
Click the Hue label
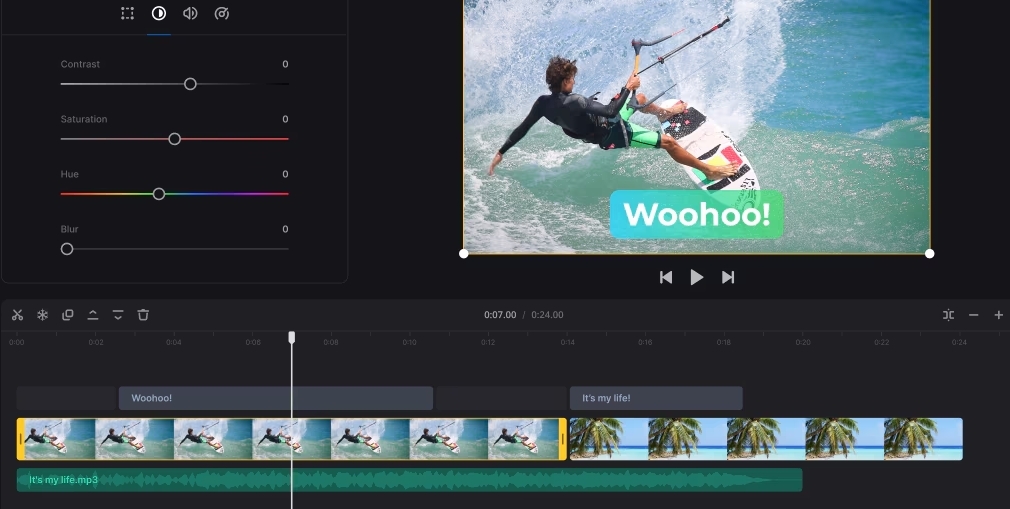coord(70,174)
